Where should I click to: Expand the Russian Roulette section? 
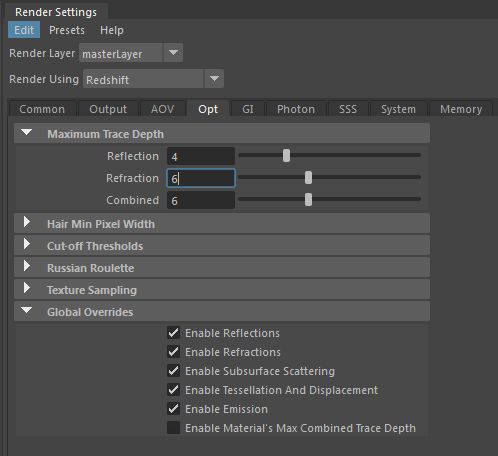coord(27,266)
